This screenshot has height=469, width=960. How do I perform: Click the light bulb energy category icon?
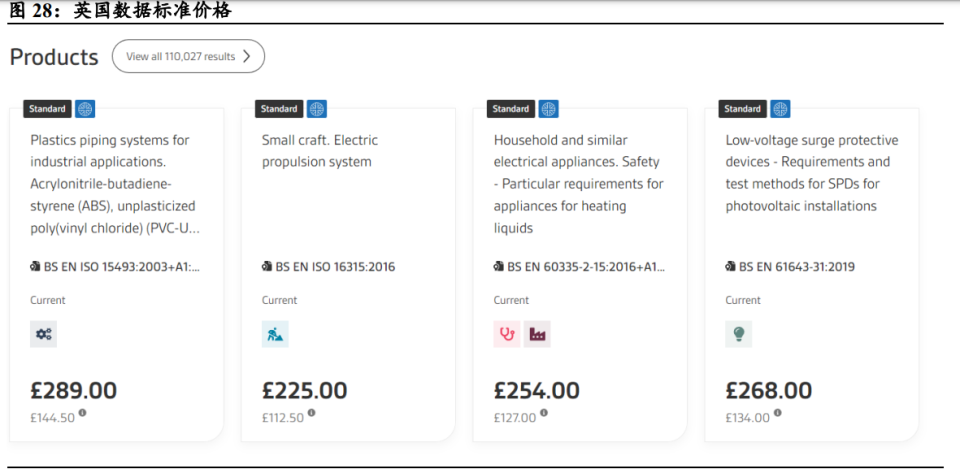point(740,335)
